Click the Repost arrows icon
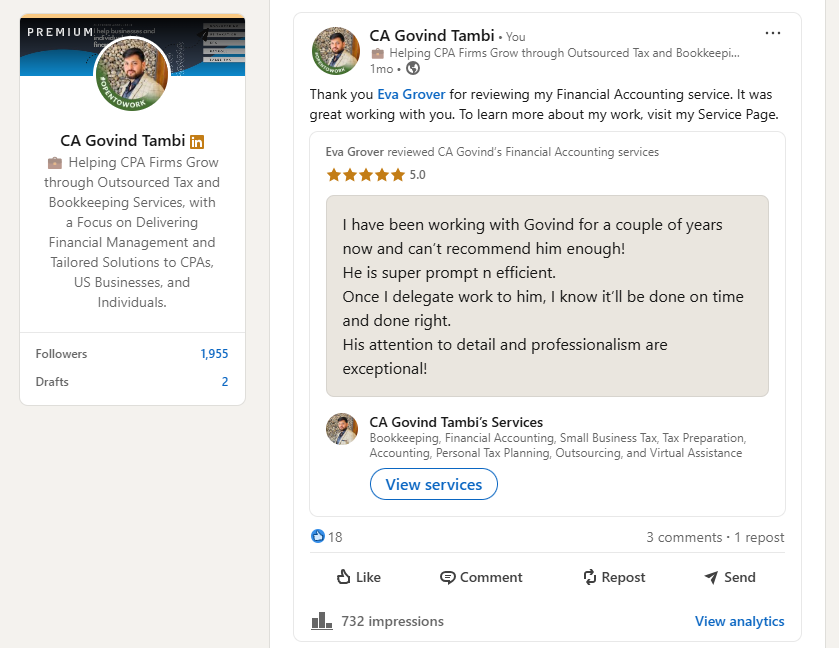This screenshot has height=648, width=839. click(590, 577)
